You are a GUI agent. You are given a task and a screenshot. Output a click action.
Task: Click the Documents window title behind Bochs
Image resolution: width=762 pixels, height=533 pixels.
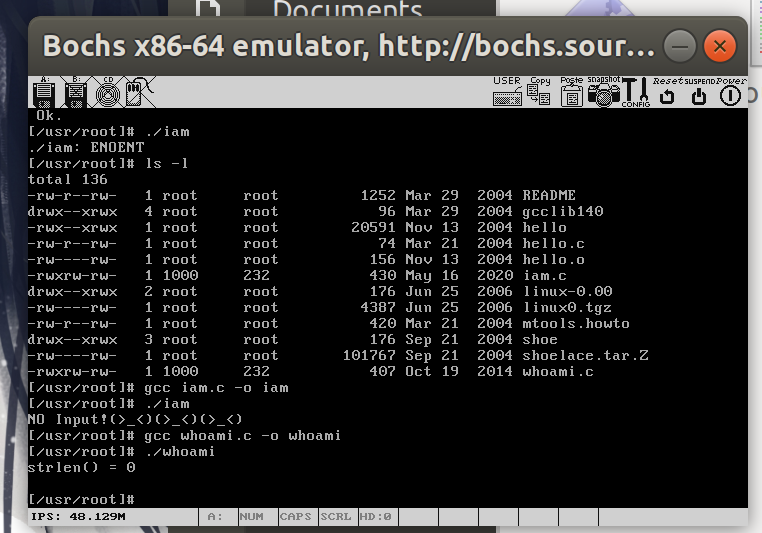[347, 9]
